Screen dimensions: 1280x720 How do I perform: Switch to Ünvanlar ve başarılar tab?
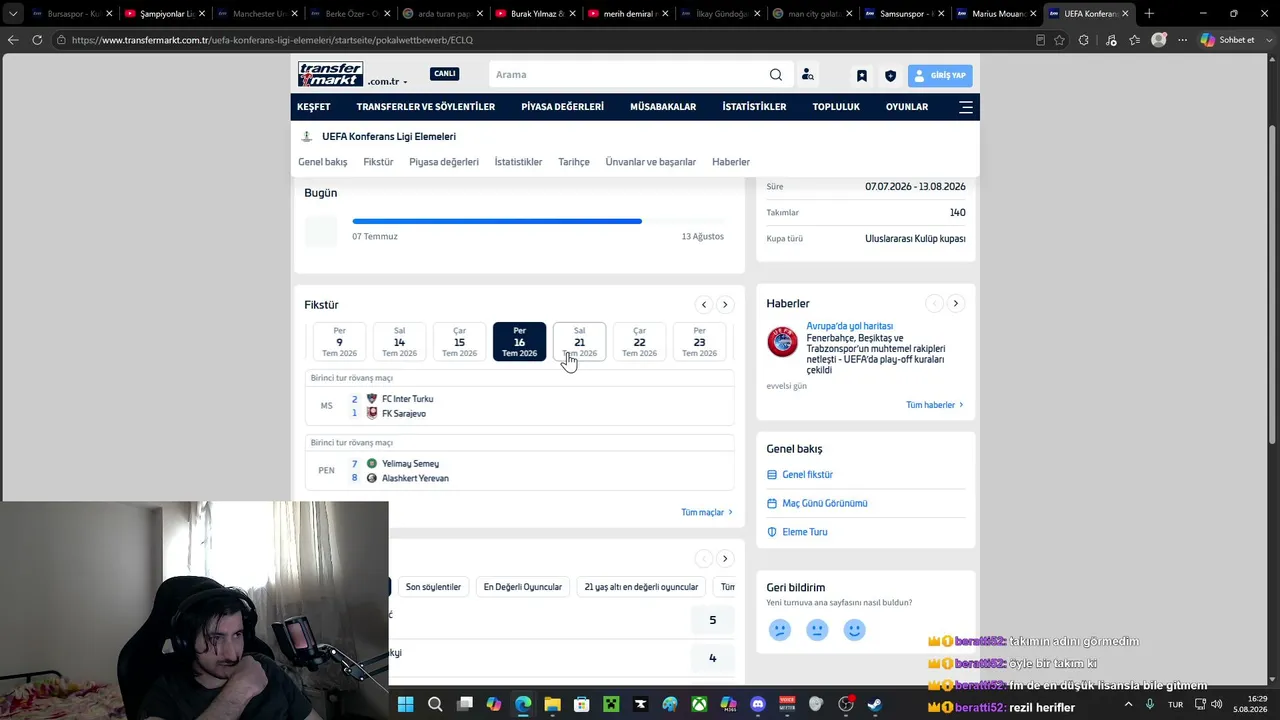click(x=651, y=162)
